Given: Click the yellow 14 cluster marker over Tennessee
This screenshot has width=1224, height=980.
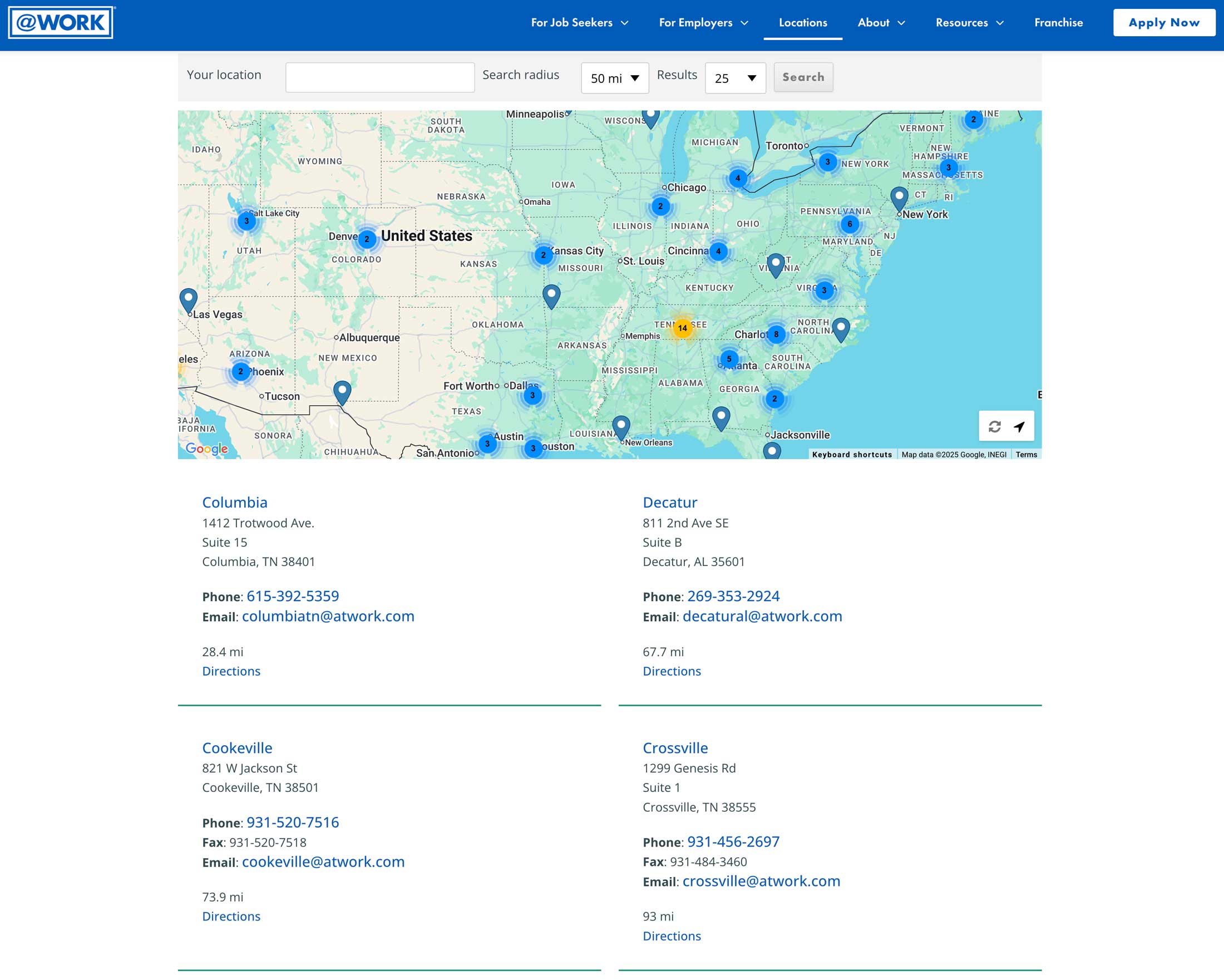Looking at the screenshot, I should click(683, 328).
